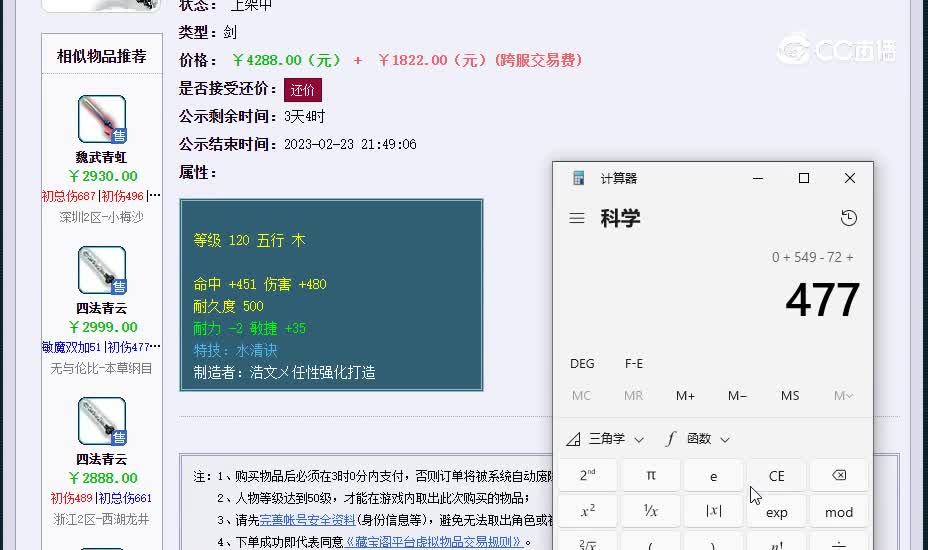The height and width of the screenshot is (550, 928).
Task: Open calculator history panel
Action: (849, 218)
